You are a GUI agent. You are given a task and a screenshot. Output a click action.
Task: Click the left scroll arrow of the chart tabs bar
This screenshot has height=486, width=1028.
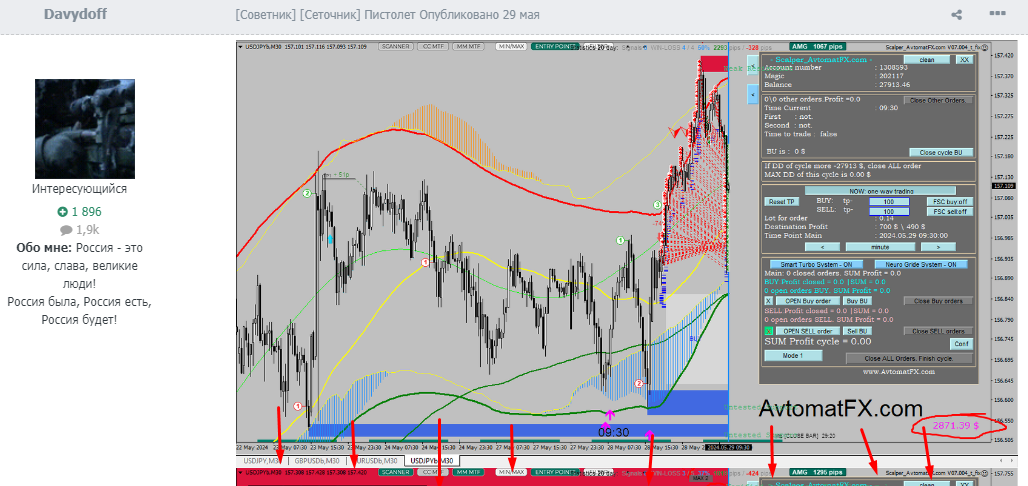(1001, 460)
